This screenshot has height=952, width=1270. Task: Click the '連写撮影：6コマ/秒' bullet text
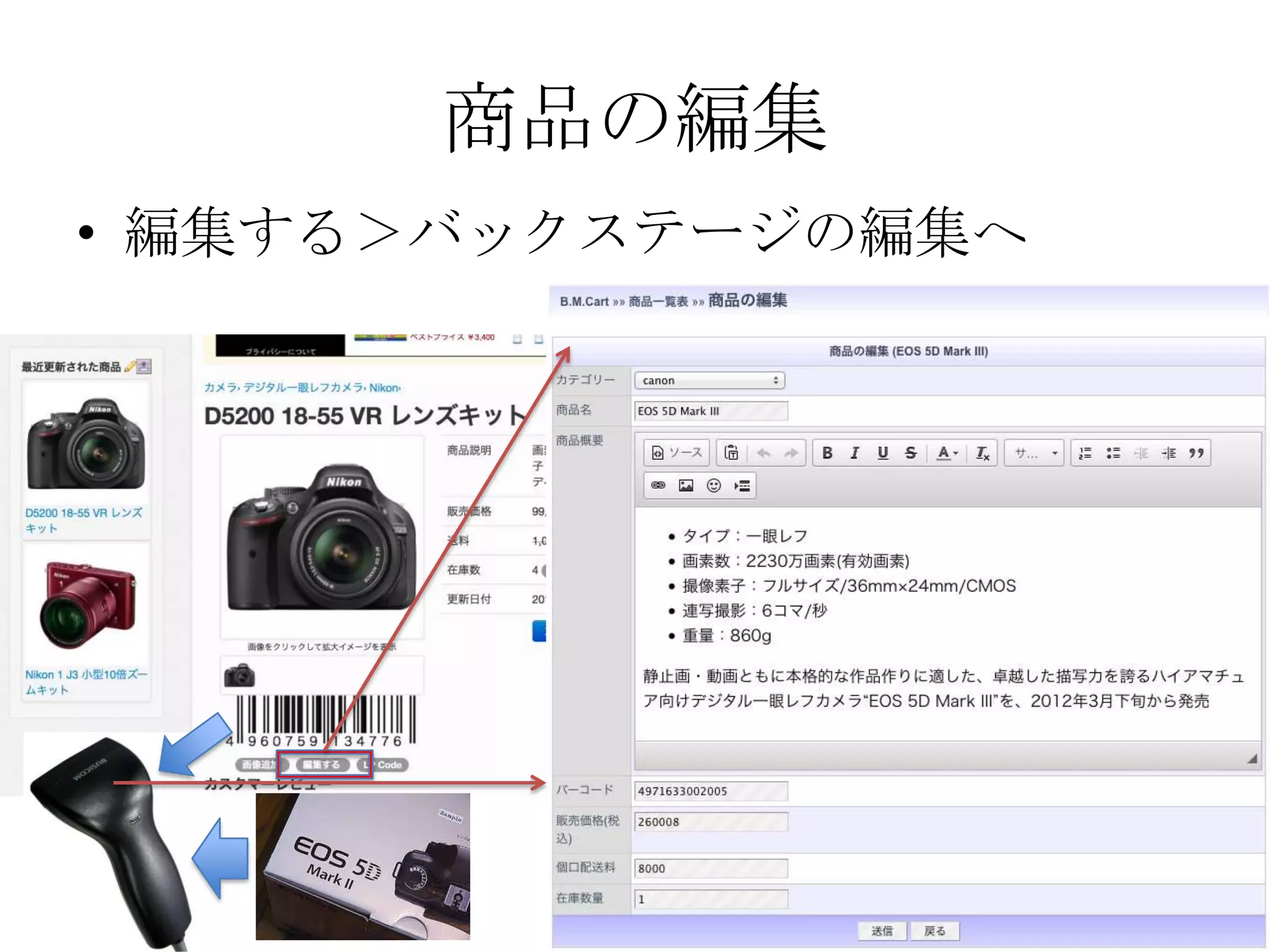click(x=755, y=610)
